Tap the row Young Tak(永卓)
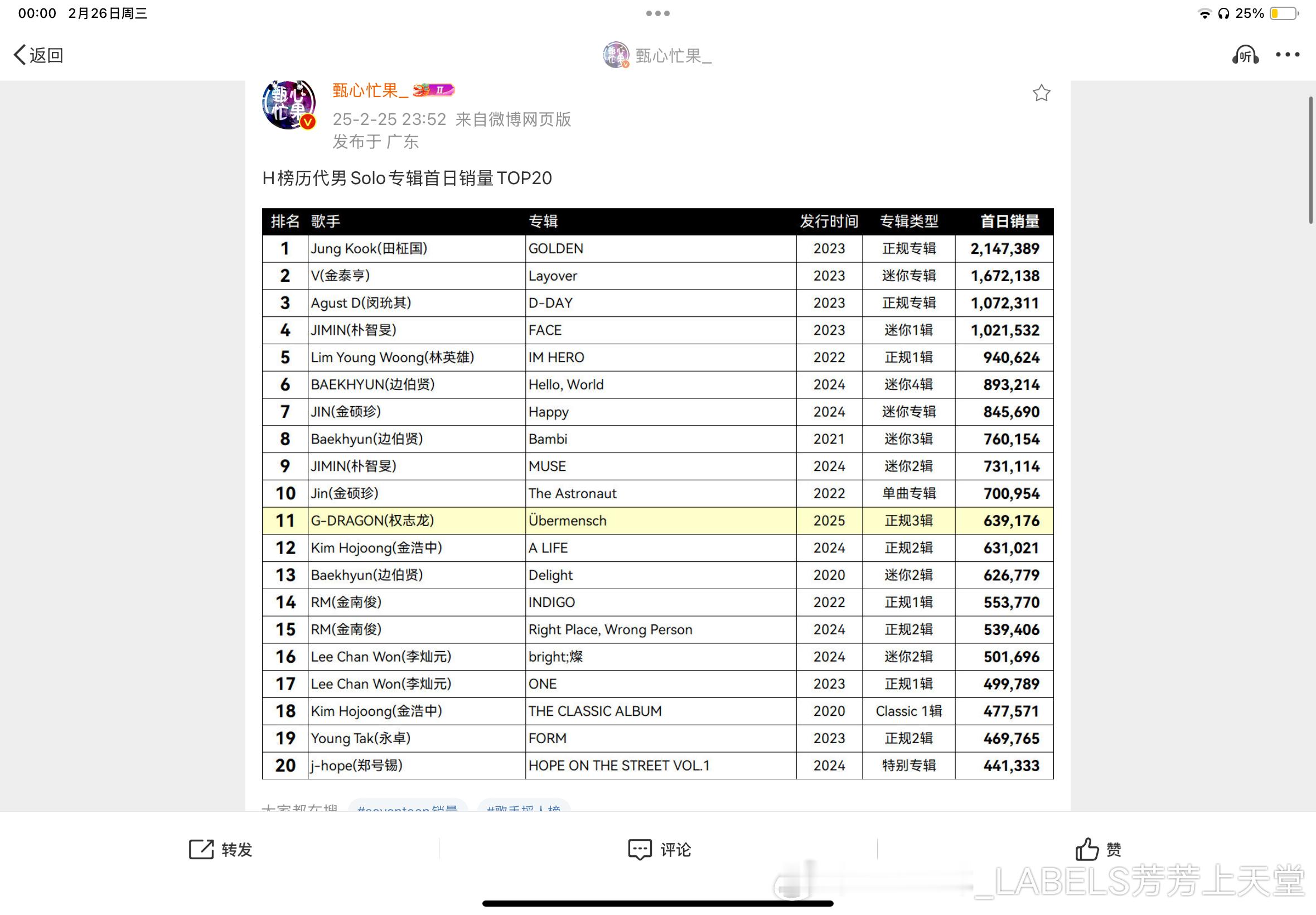The image size is (1316, 915). pos(657,739)
